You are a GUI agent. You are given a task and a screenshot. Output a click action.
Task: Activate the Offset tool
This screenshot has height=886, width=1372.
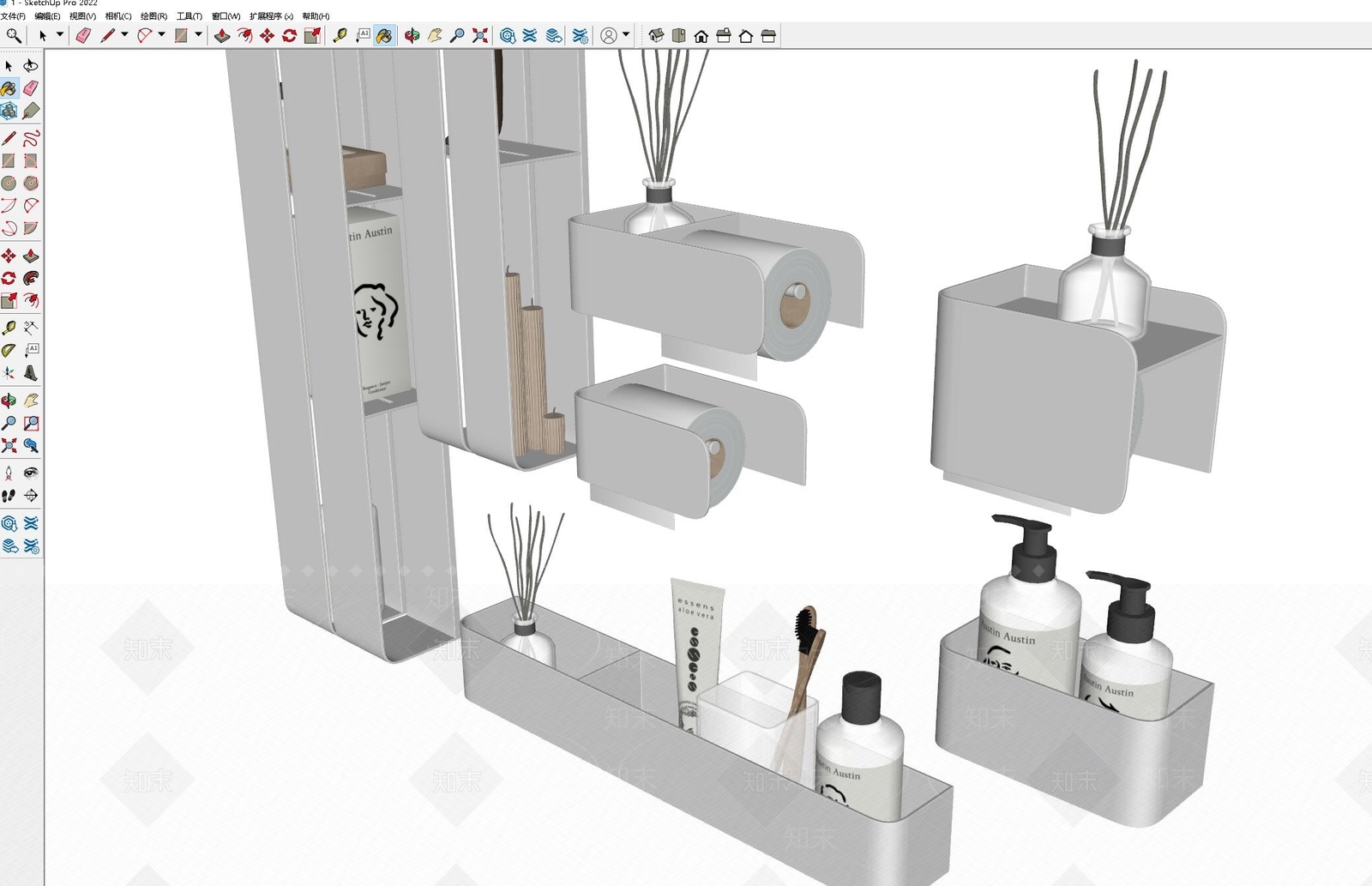(31, 300)
